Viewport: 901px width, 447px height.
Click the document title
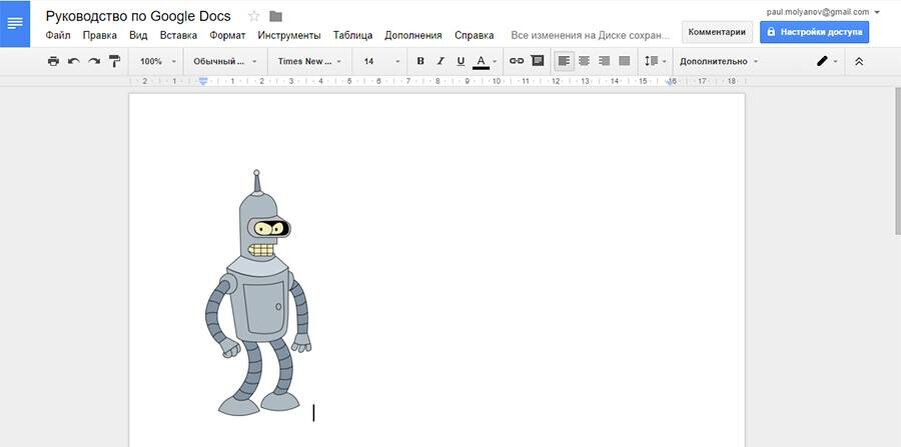[138, 16]
